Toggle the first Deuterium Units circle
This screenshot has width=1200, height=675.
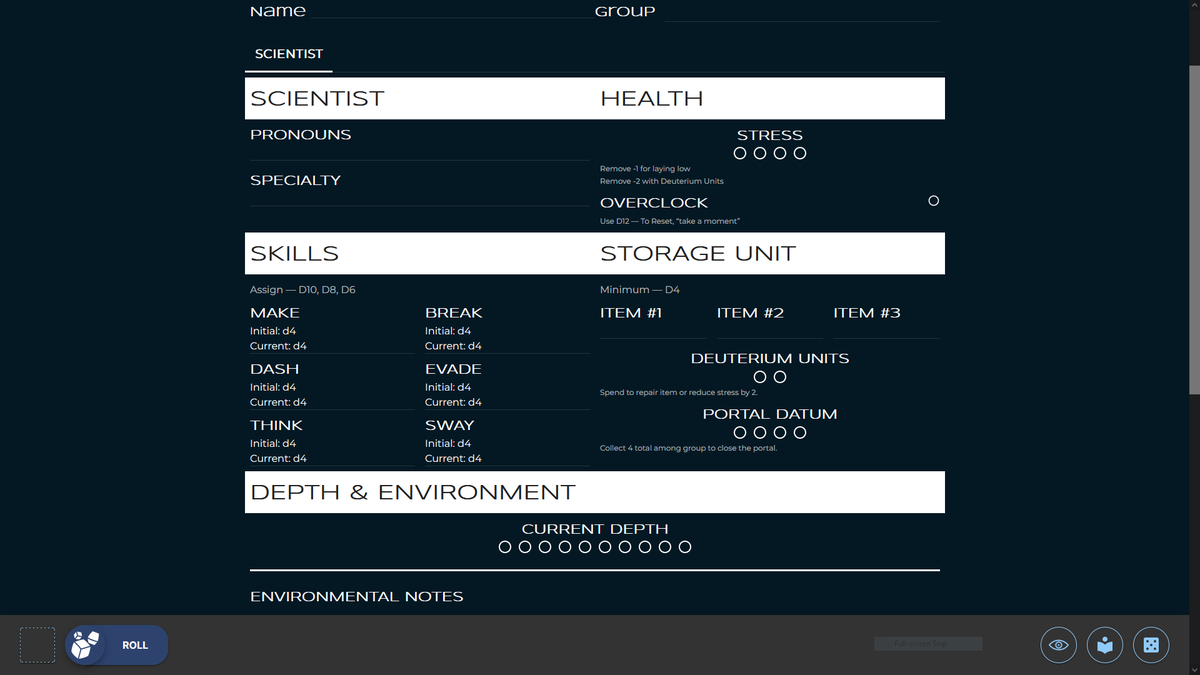point(760,377)
